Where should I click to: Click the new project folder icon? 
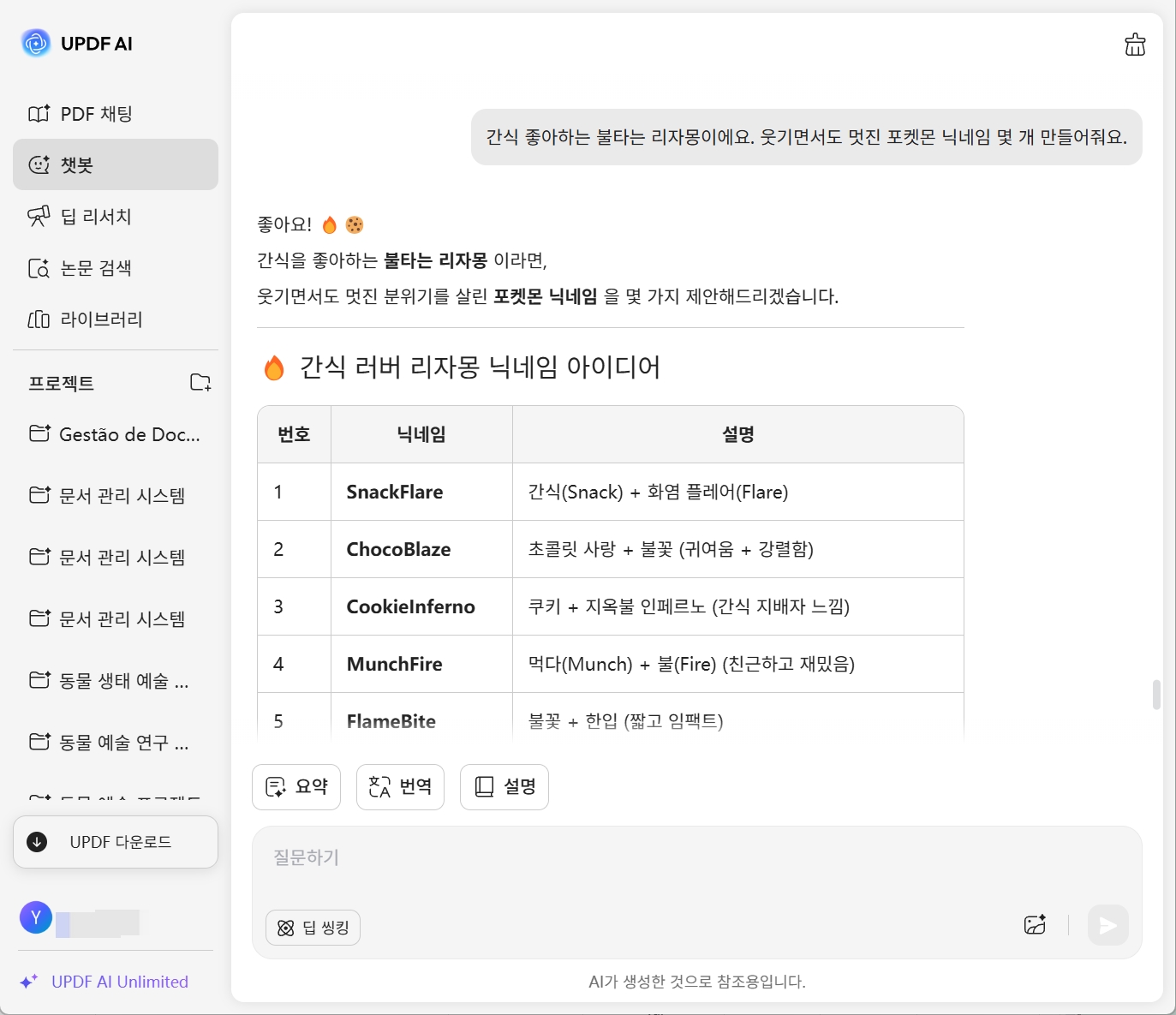(200, 383)
